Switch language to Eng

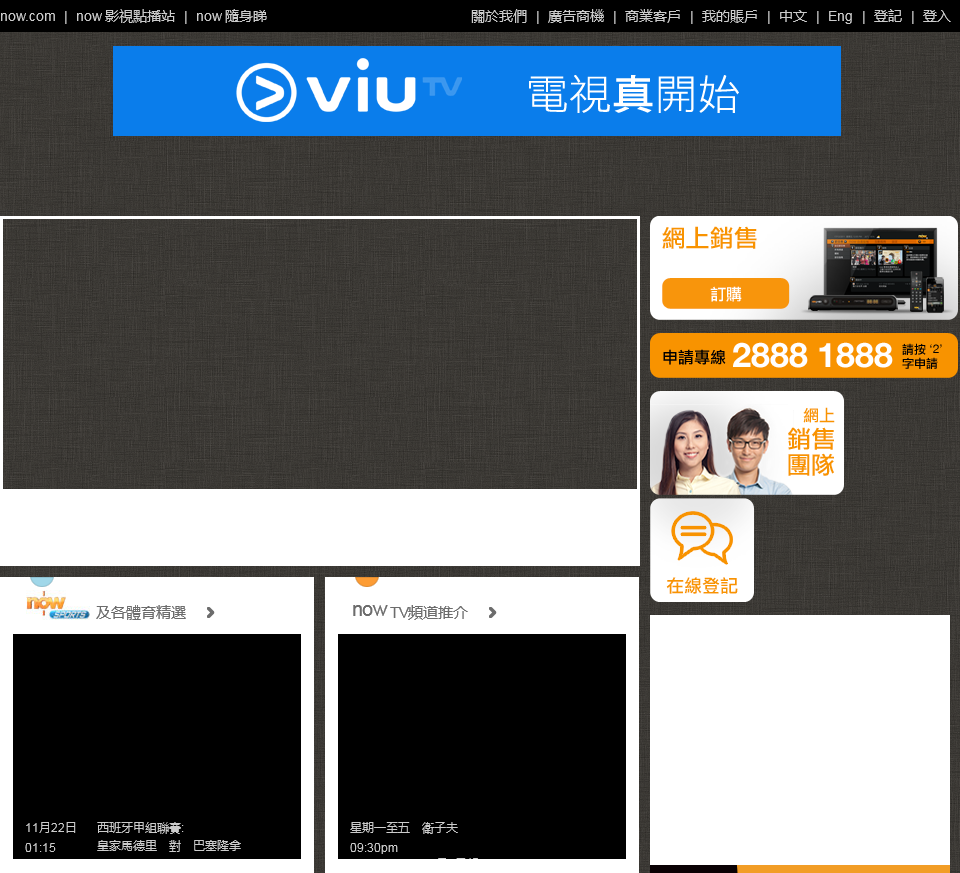point(840,16)
